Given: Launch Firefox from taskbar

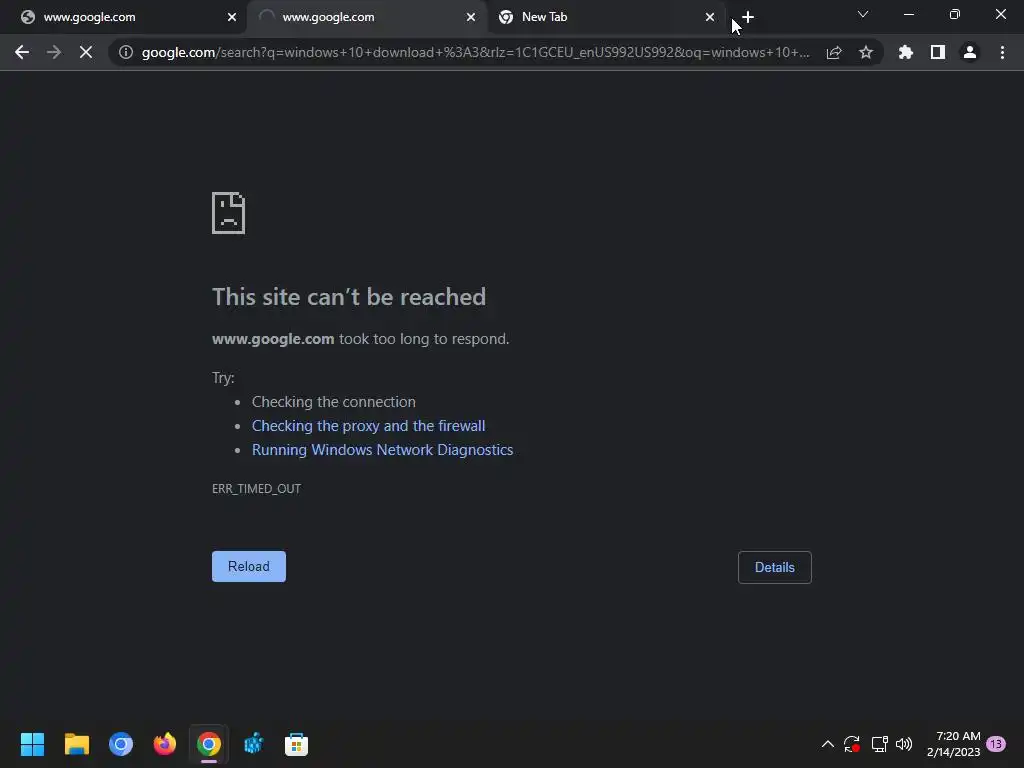Looking at the screenshot, I should [x=165, y=744].
